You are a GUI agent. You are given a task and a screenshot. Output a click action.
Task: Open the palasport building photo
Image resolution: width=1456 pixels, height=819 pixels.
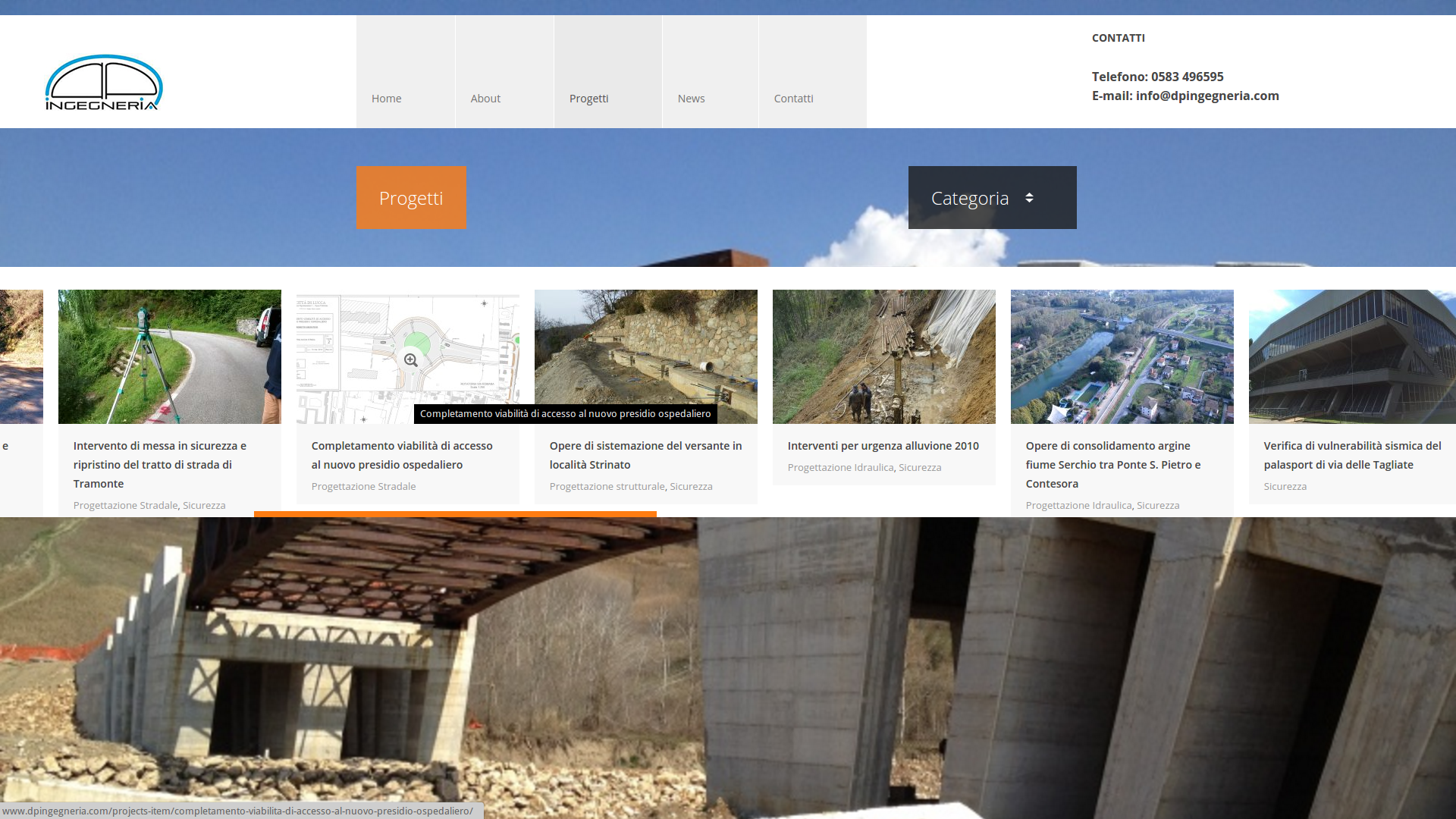pyautogui.click(x=1351, y=356)
